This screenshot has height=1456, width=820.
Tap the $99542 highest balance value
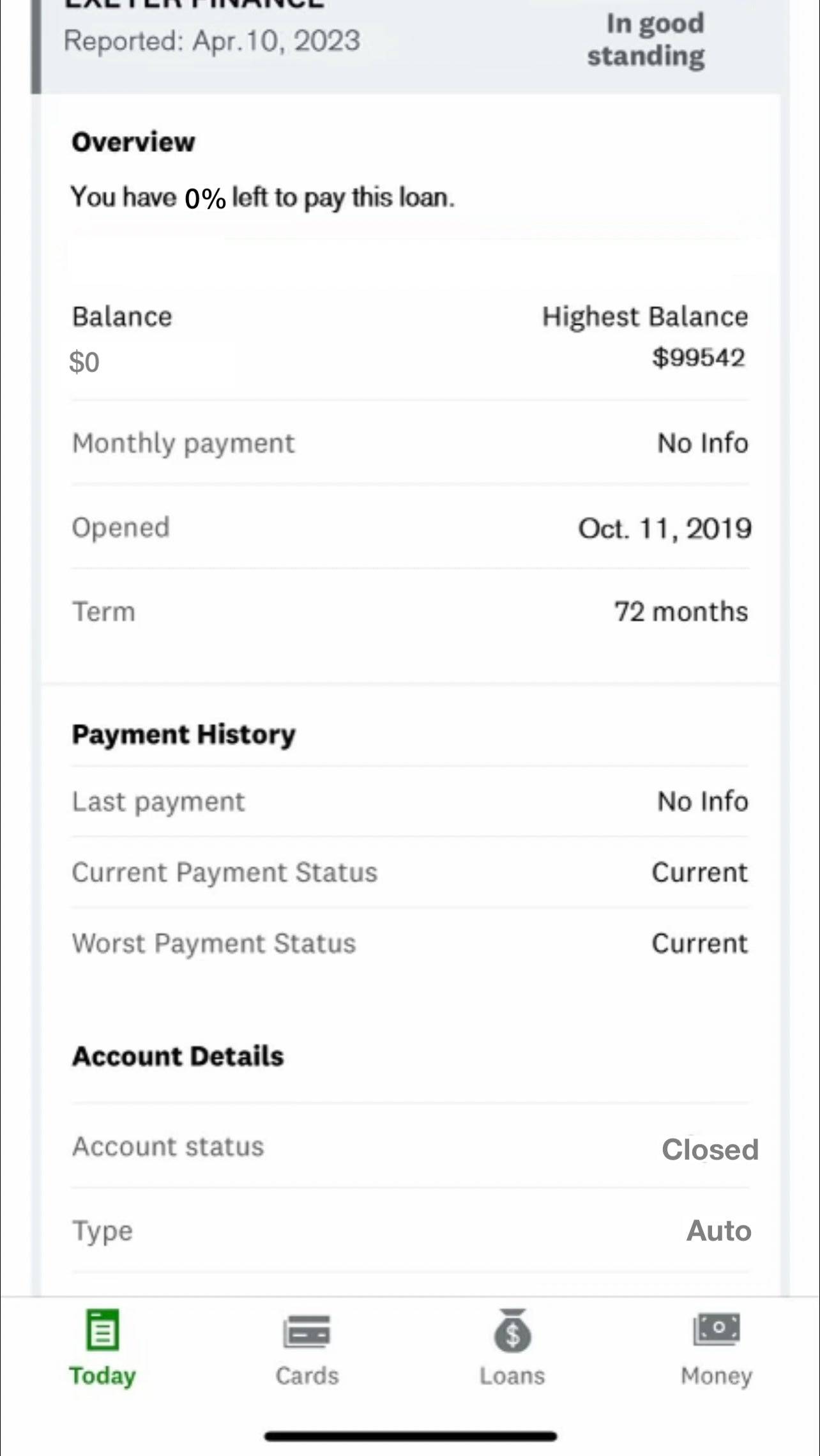[698, 358]
